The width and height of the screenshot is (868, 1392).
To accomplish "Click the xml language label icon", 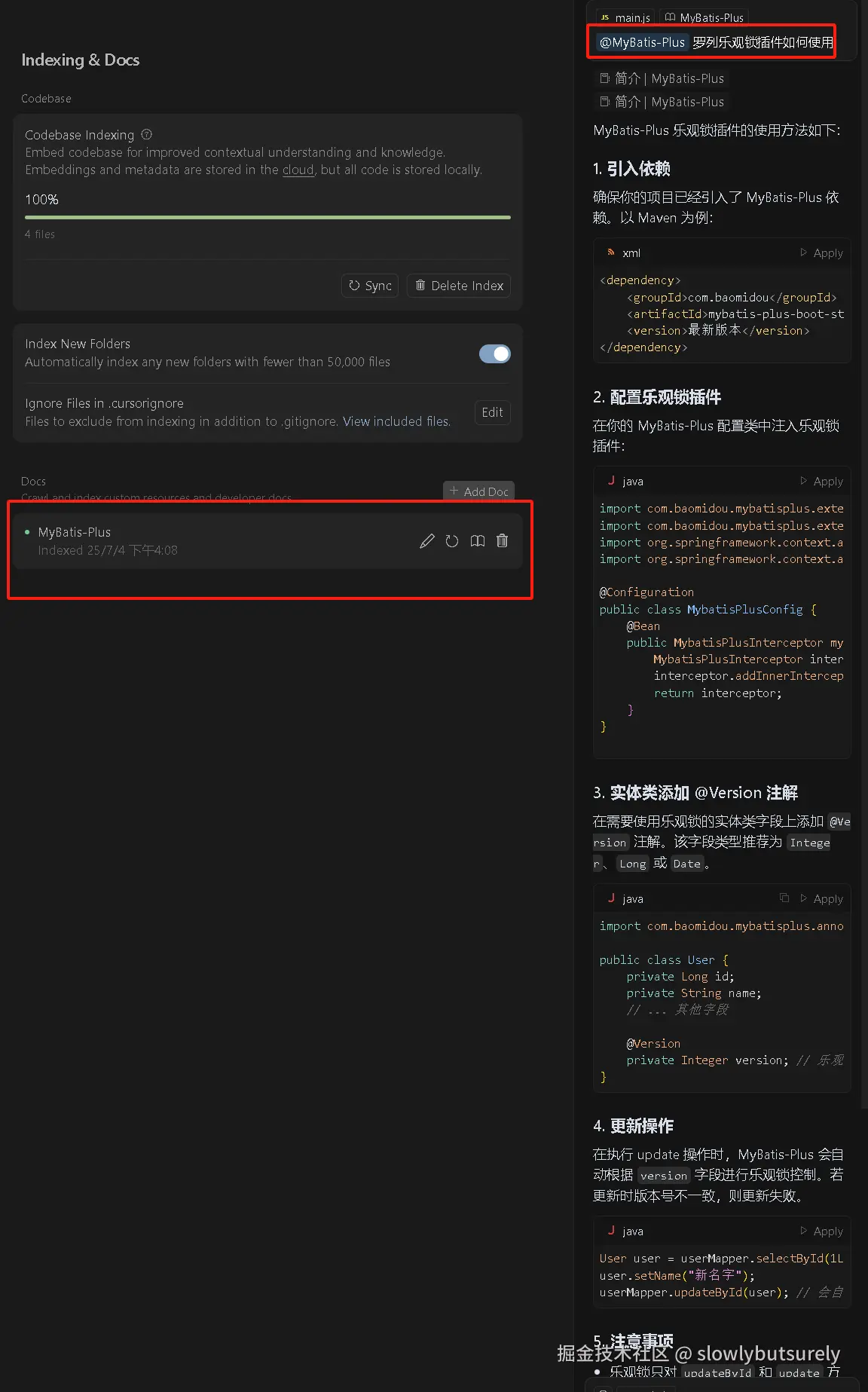I will 611,252.
